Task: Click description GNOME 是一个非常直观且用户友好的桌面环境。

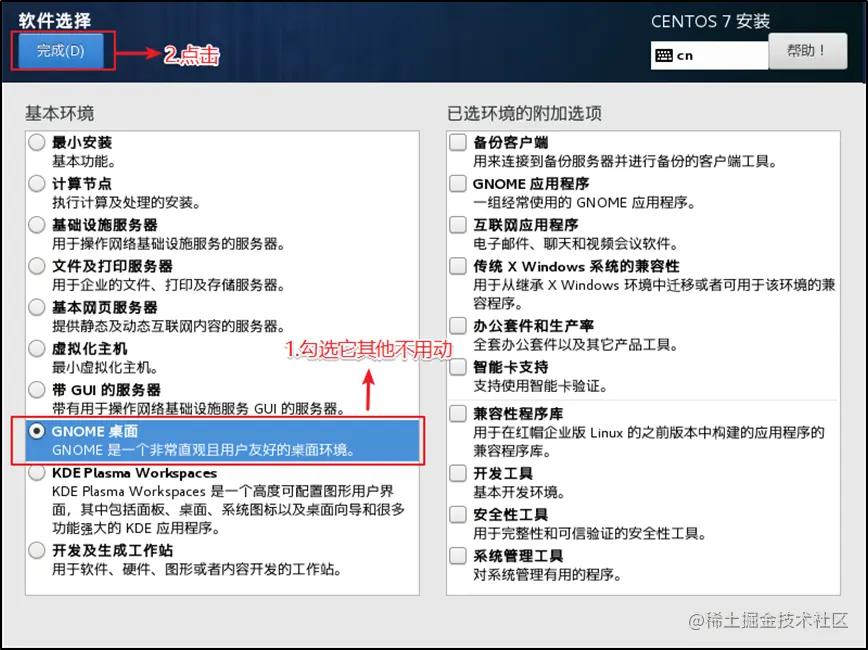Action: point(204,450)
